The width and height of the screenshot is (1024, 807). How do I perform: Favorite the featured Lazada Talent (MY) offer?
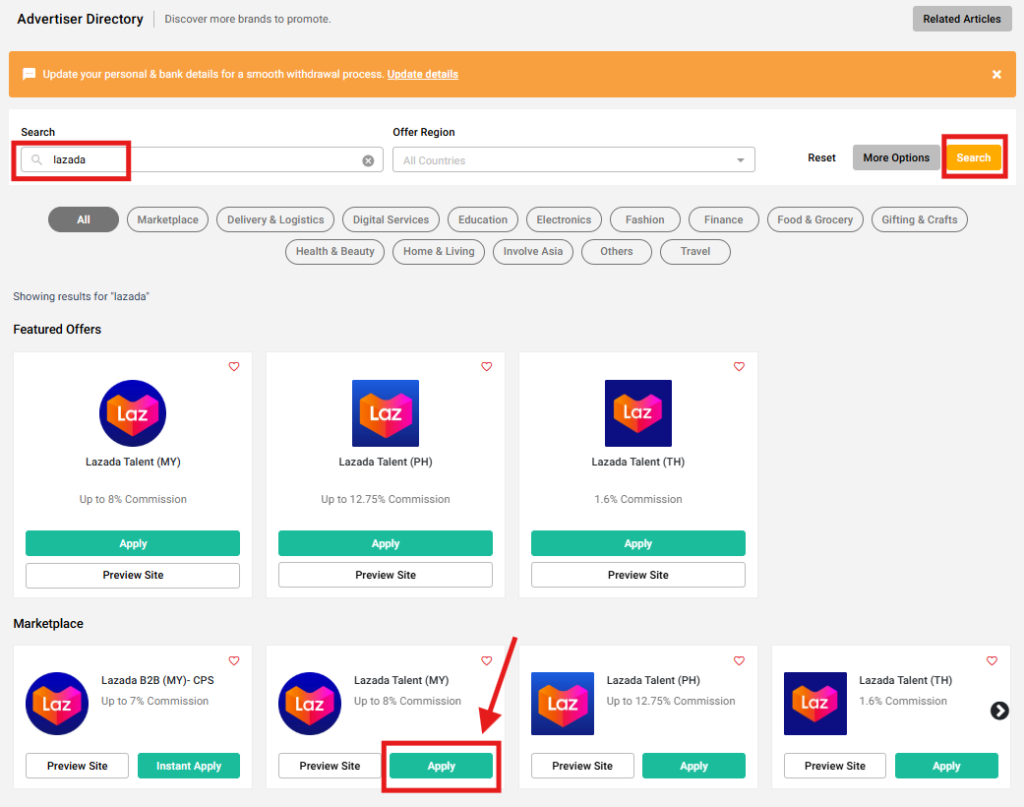pyautogui.click(x=234, y=367)
